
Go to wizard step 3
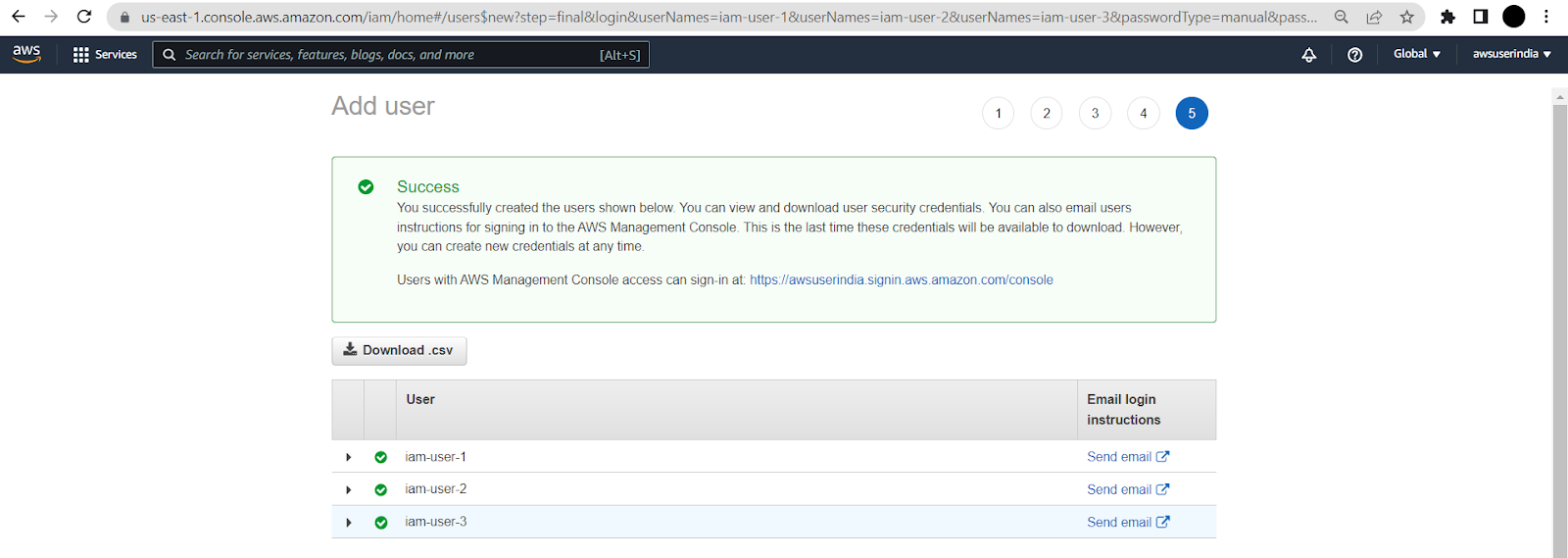point(1095,114)
